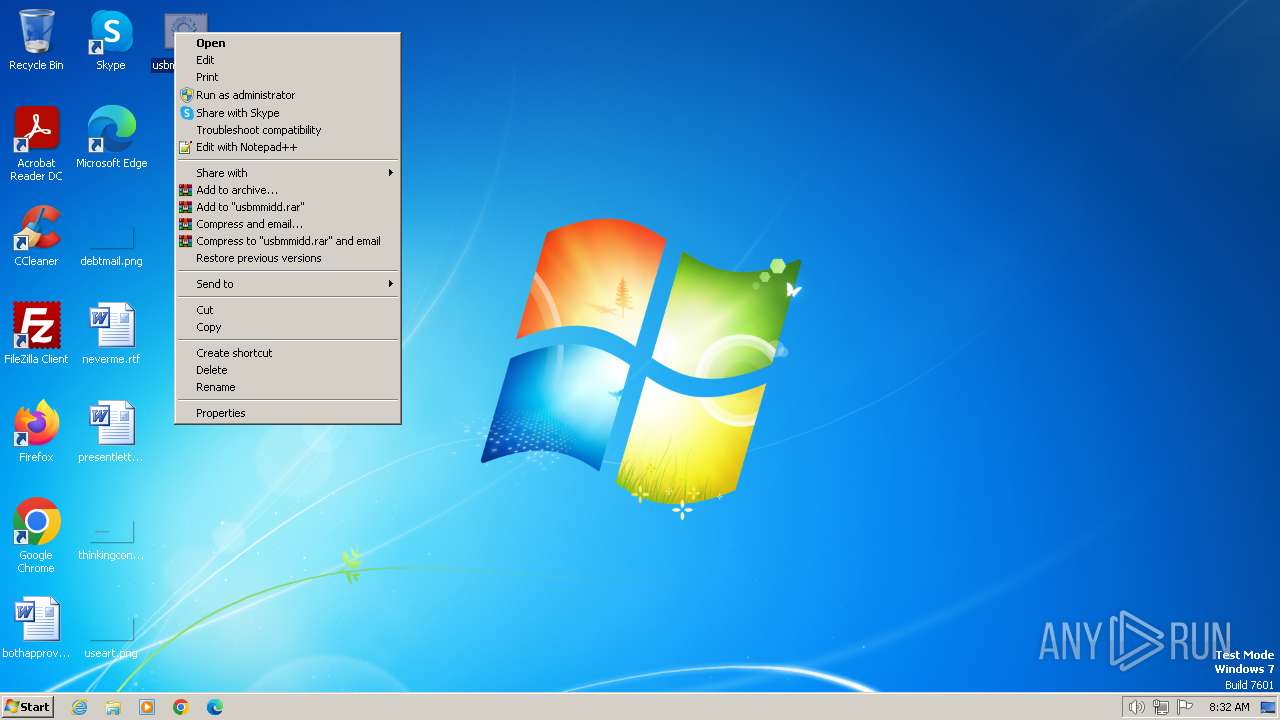Select the Acrobat Reader DC icon
1280x720 pixels.
[36, 144]
